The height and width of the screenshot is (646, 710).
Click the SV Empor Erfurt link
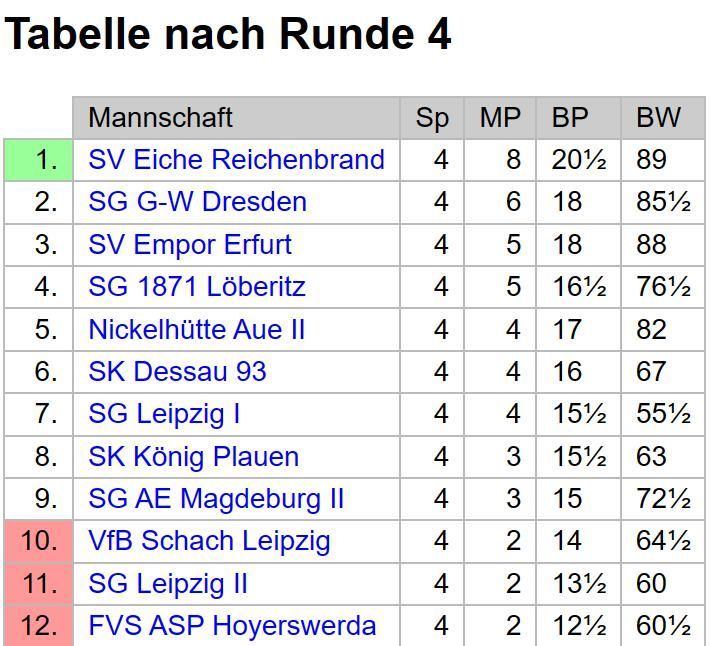tap(190, 245)
